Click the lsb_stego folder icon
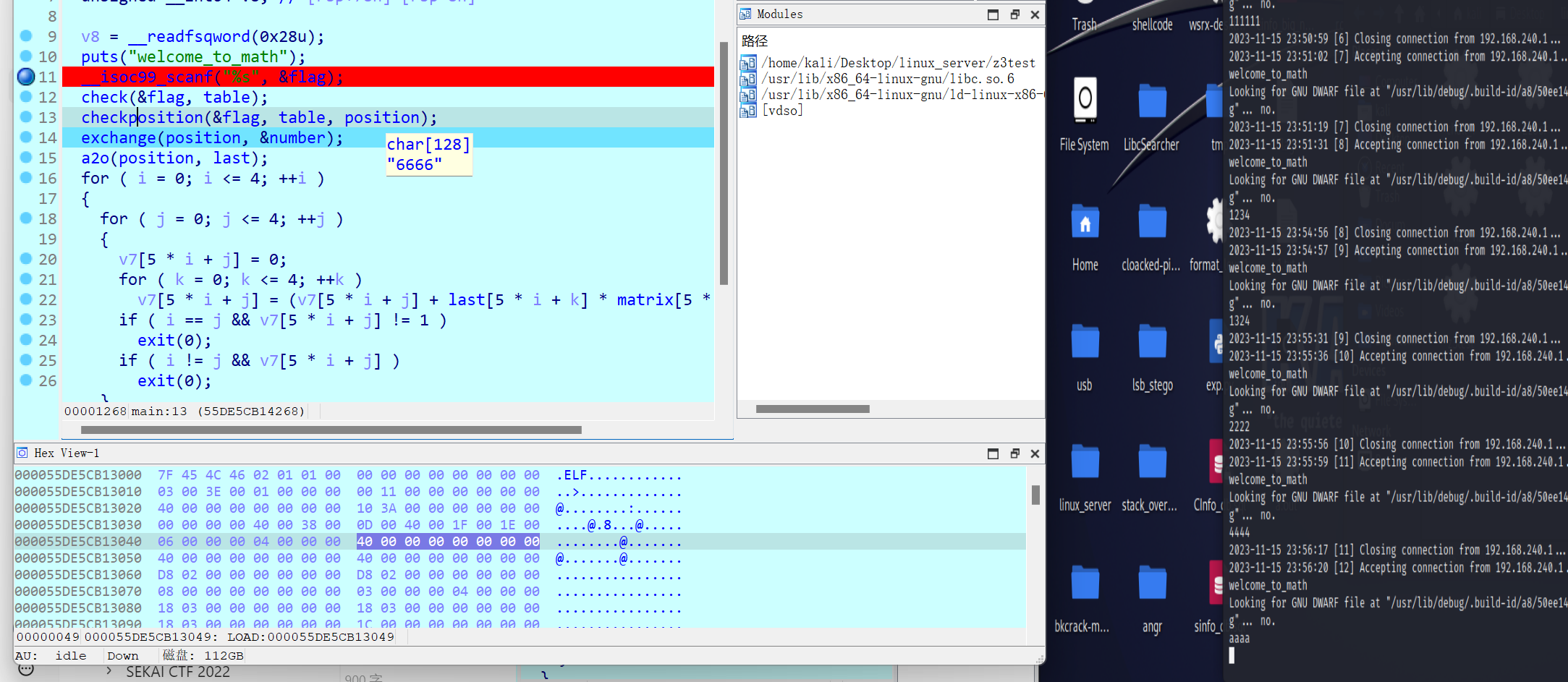1568x682 pixels. pos(1152,343)
